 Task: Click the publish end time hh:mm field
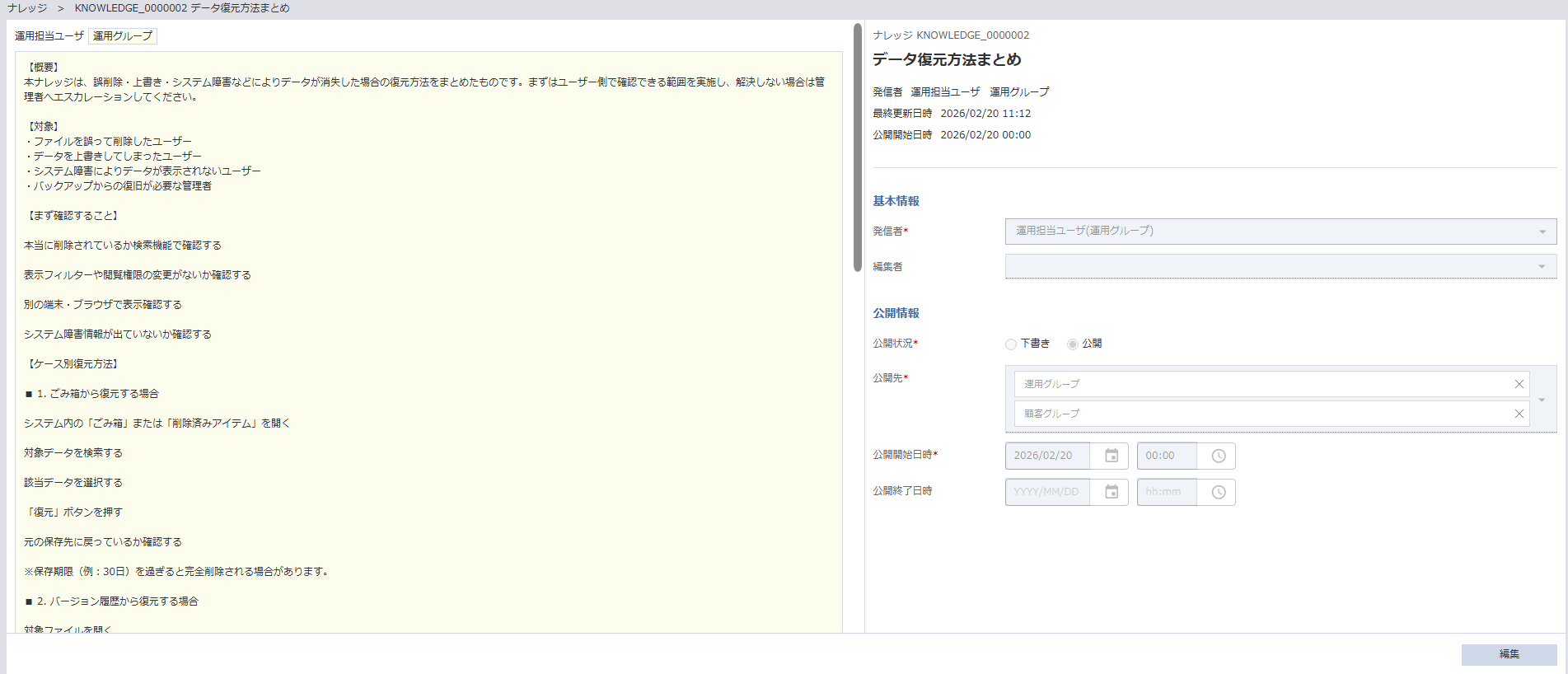pyautogui.click(x=1166, y=492)
